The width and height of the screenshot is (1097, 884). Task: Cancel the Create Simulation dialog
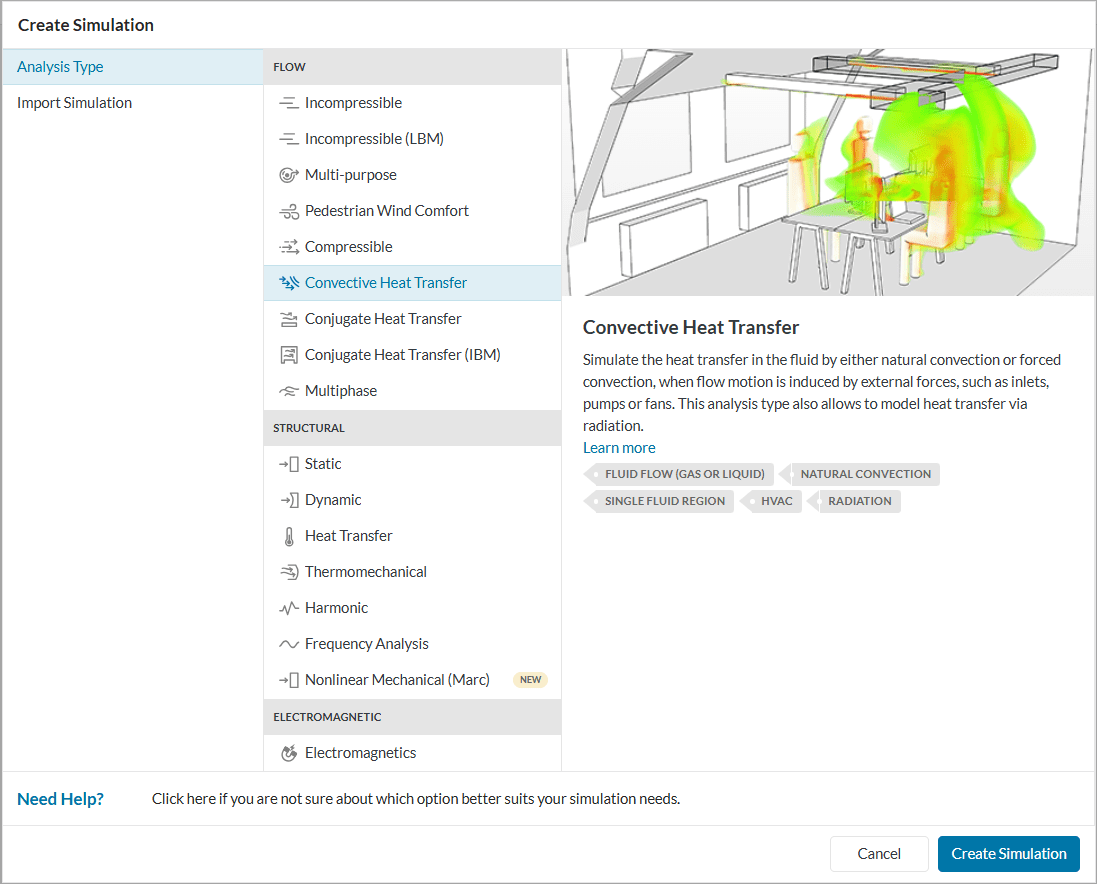879,854
